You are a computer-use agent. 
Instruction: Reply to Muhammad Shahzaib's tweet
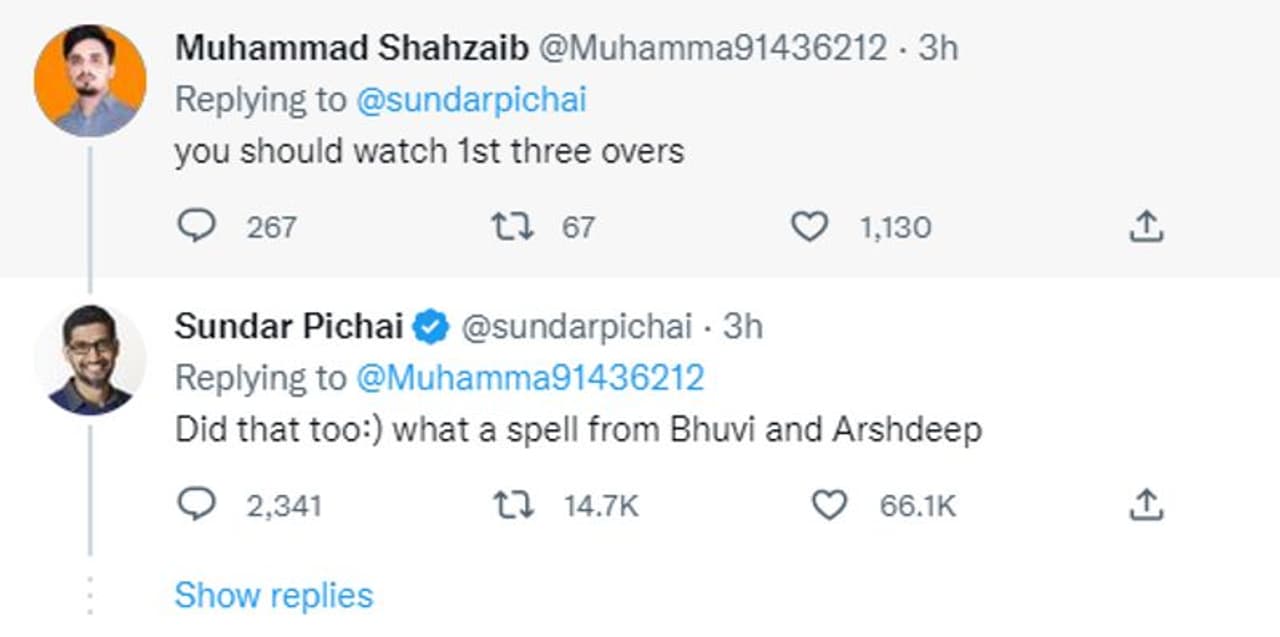coord(197,227)
